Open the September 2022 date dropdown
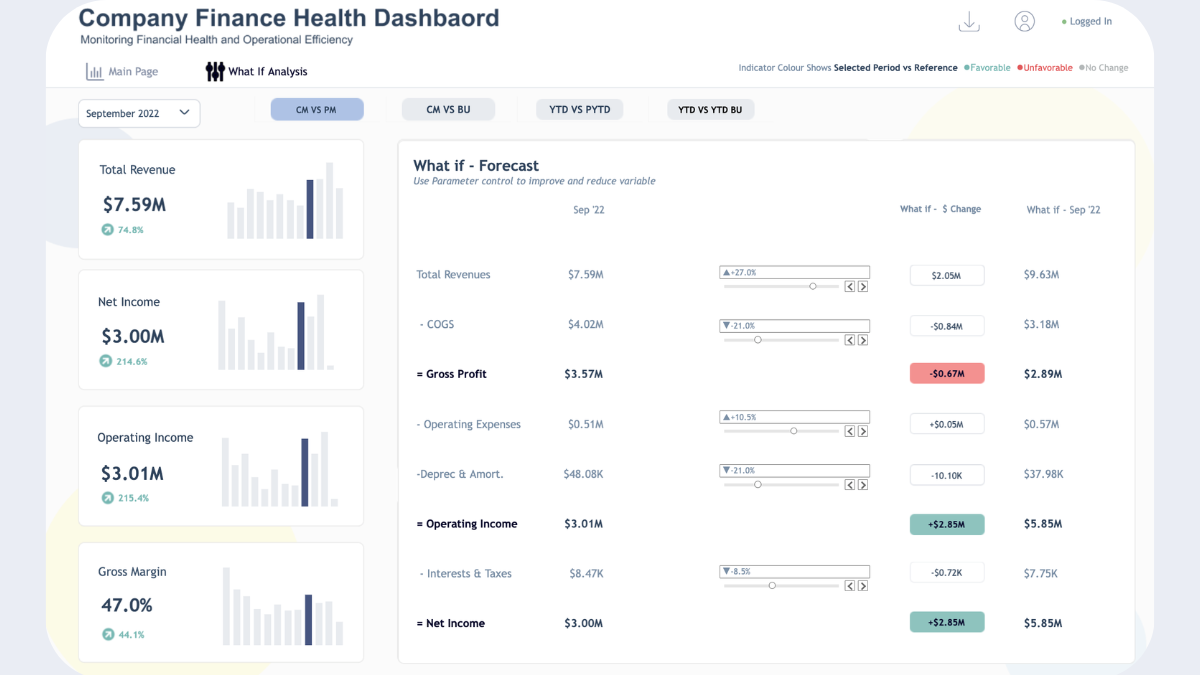Viewport: 1200px width, 675px height. 139,113
